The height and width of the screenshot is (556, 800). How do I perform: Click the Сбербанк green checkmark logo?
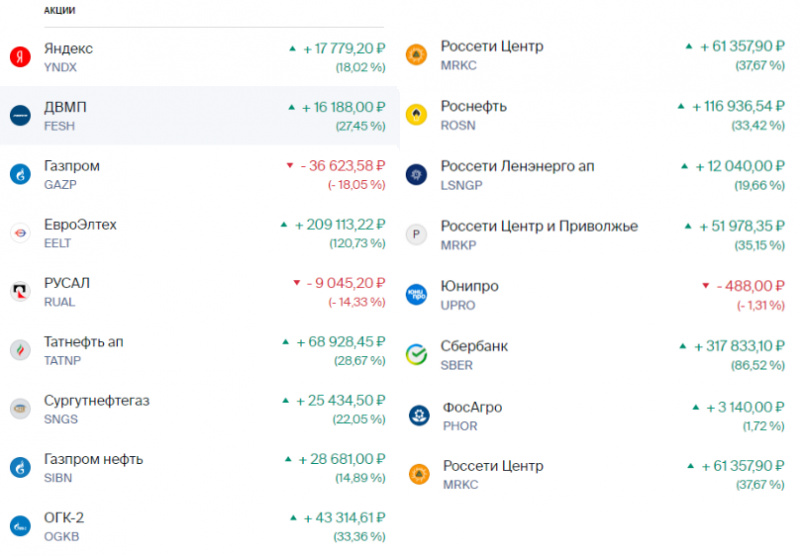pyautogui.click(x=417, y=354)
